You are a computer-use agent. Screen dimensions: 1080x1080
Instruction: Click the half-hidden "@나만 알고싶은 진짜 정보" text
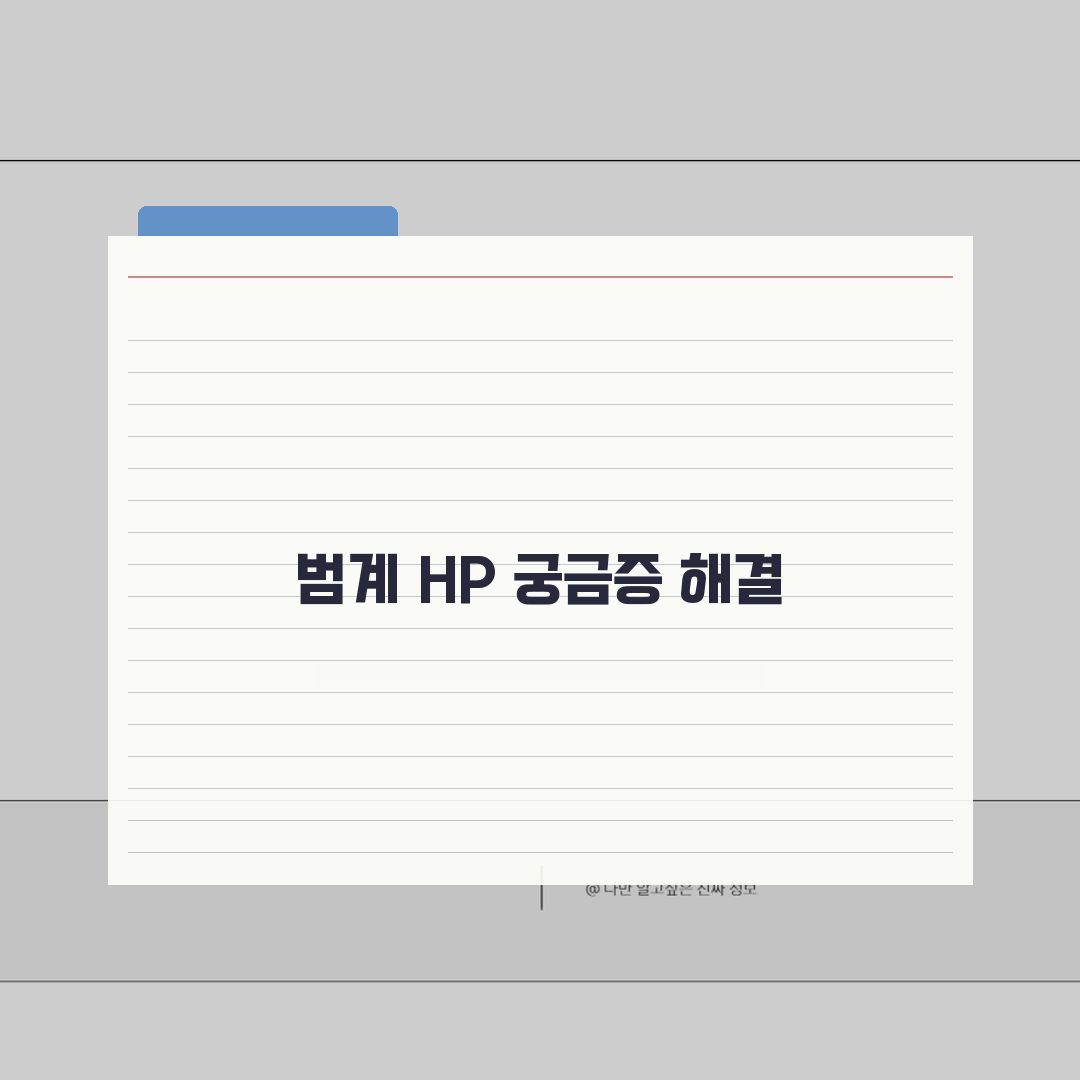pyautogui.click(x=671, y=891)
